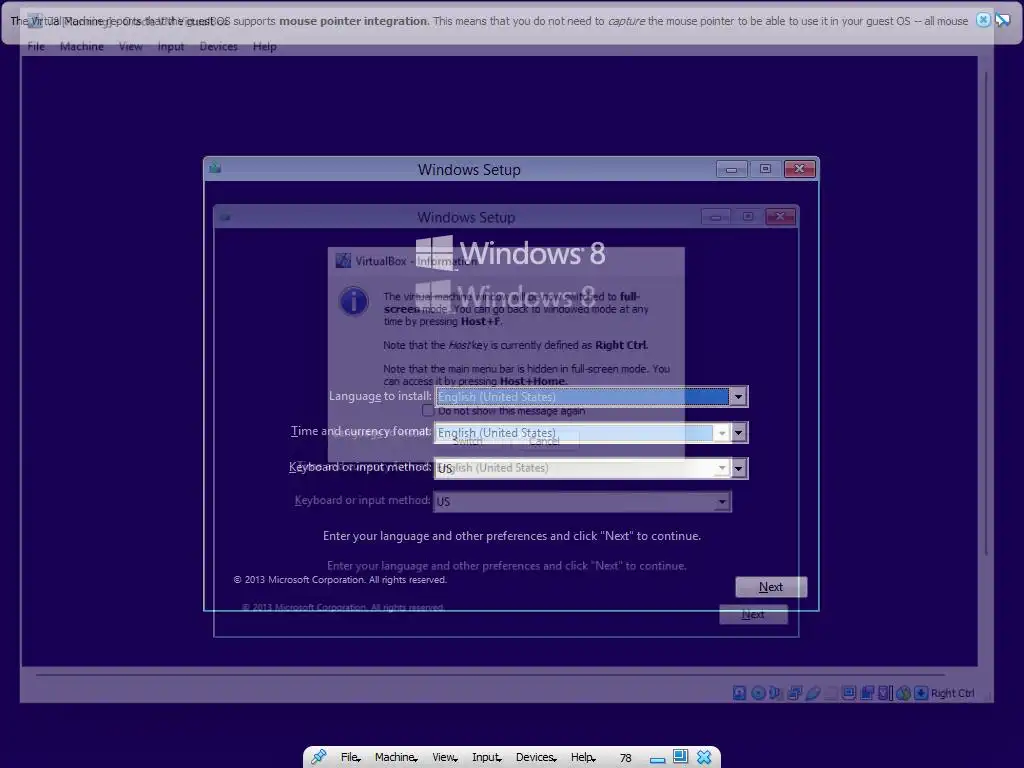This screenshot has height=768, width=1024.
Task: Click the vertical scrollbar of VM window
Action: click(x=986, y=313)
